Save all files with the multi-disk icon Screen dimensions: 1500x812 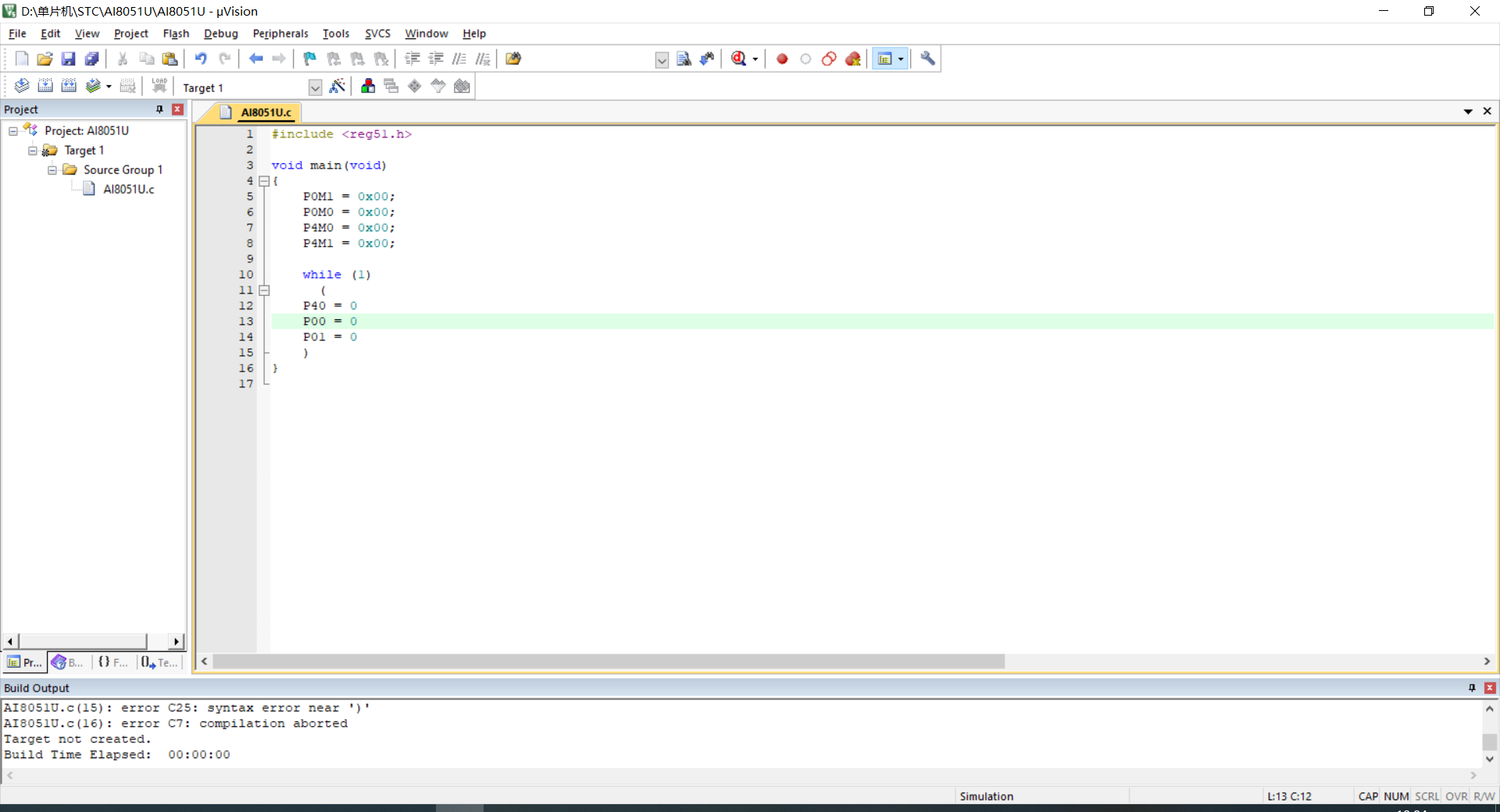click(91, 59)
